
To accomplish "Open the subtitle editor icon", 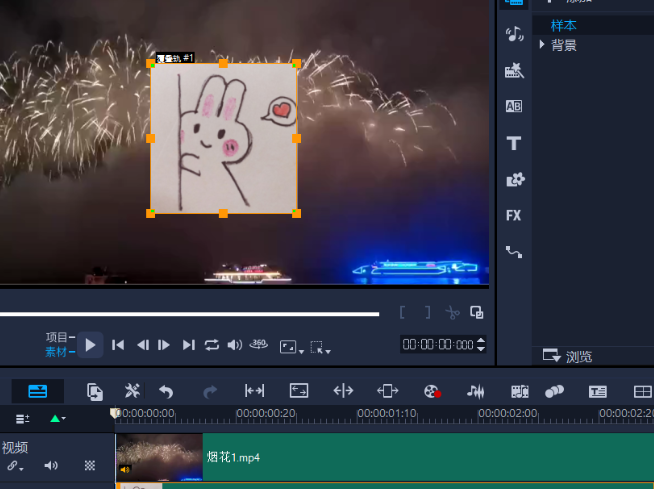I will (x=598, y=391).
